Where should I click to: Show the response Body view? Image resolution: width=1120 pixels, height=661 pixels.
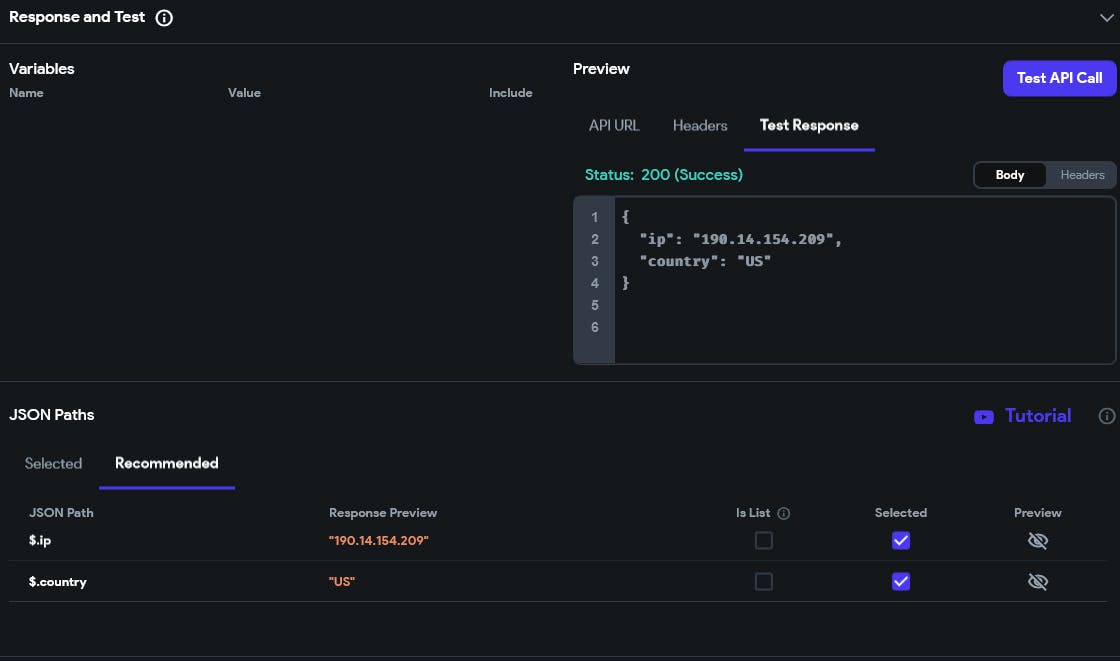(x=1010, y=175)
